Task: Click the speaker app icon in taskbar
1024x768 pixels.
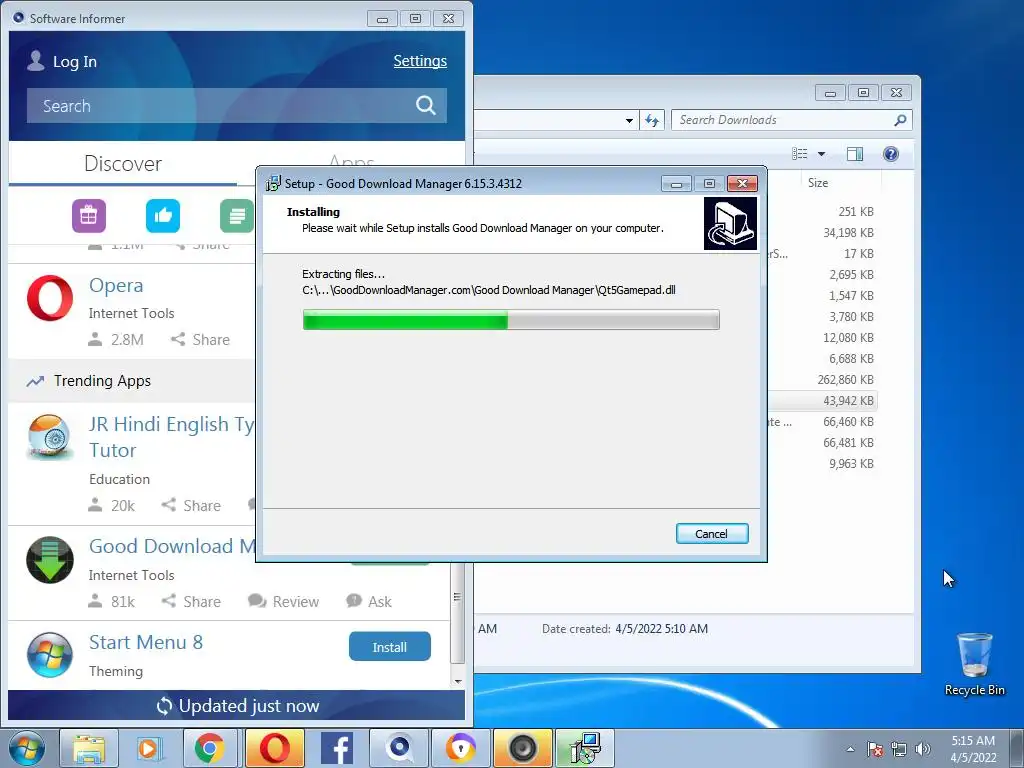Action: [x=522, y=748]
